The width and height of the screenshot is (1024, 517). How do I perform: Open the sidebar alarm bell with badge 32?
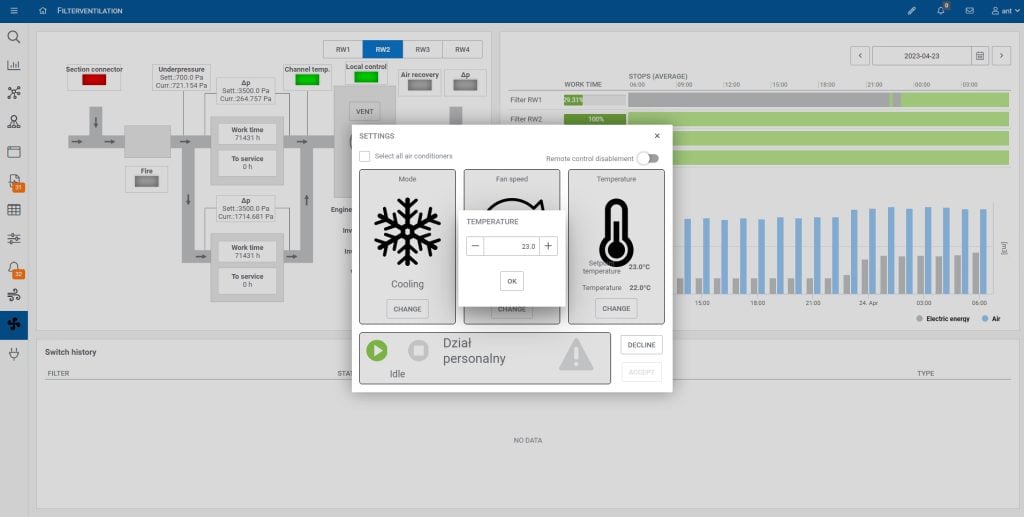[x=15, y=269]
